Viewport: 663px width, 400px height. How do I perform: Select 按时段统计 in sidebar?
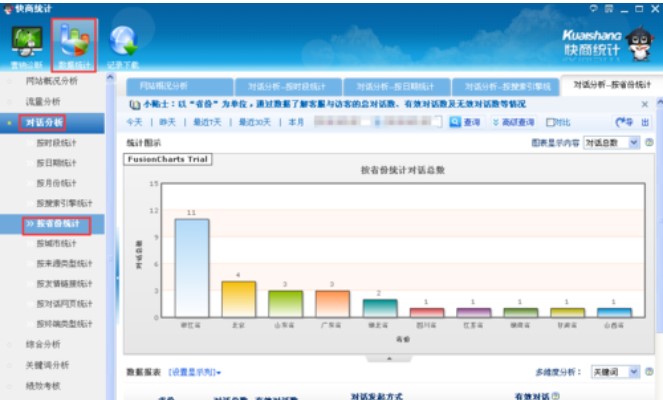tap(56, 143)
